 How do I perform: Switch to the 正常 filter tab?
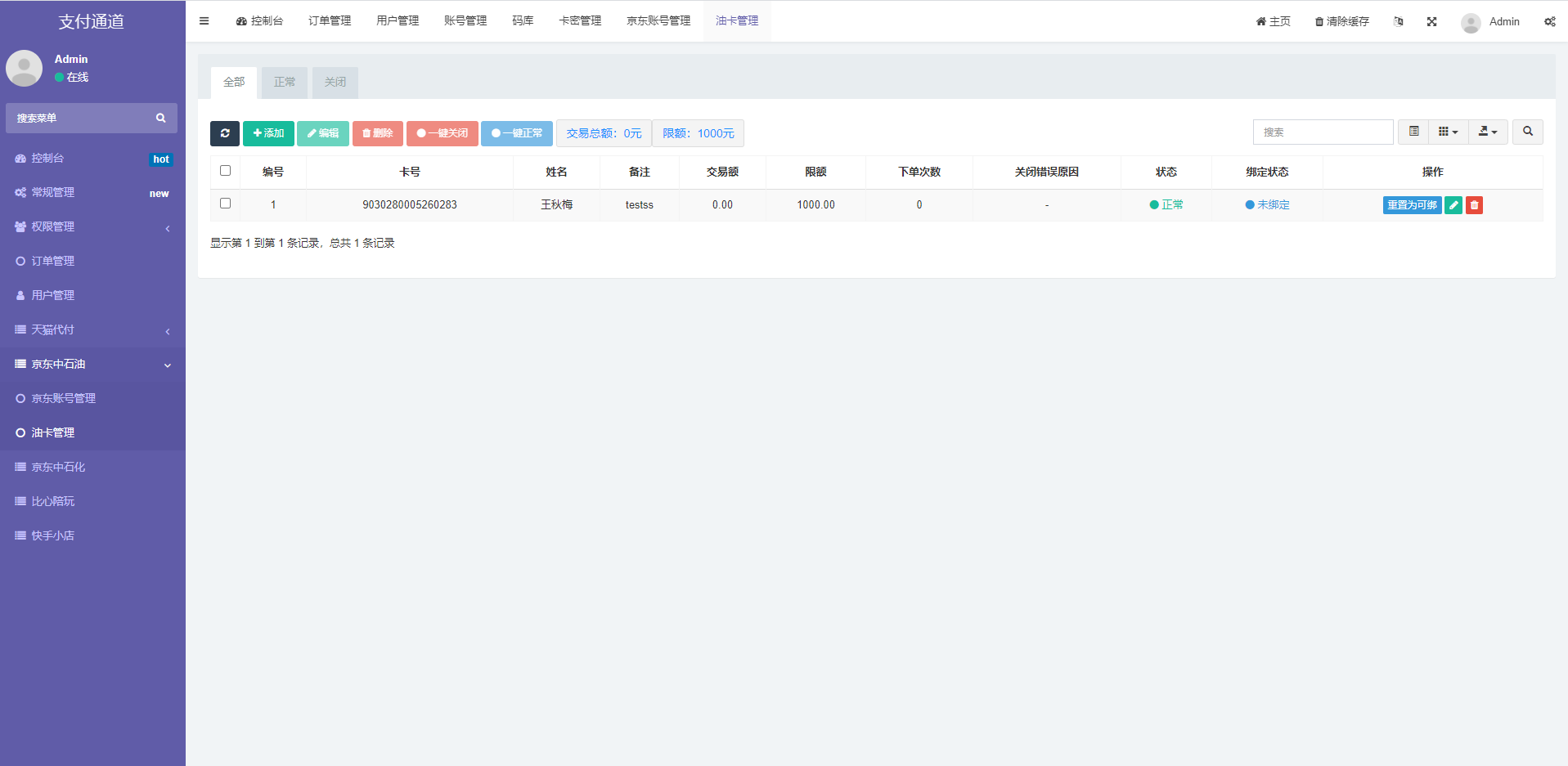285,83
